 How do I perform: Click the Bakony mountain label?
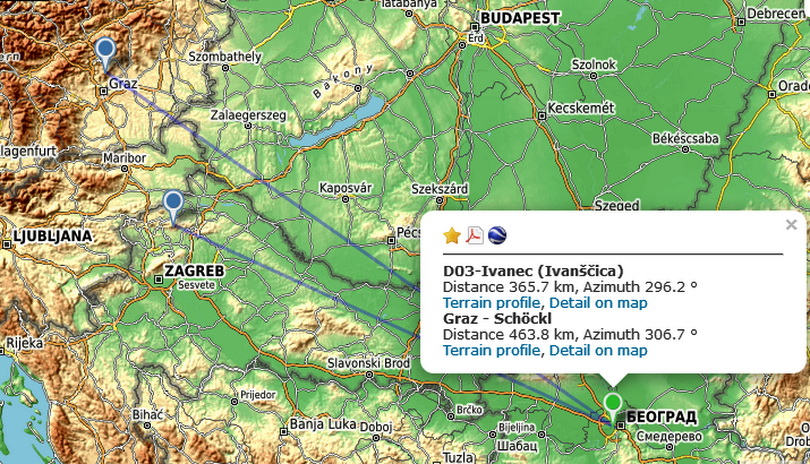[x=343, y=83]
